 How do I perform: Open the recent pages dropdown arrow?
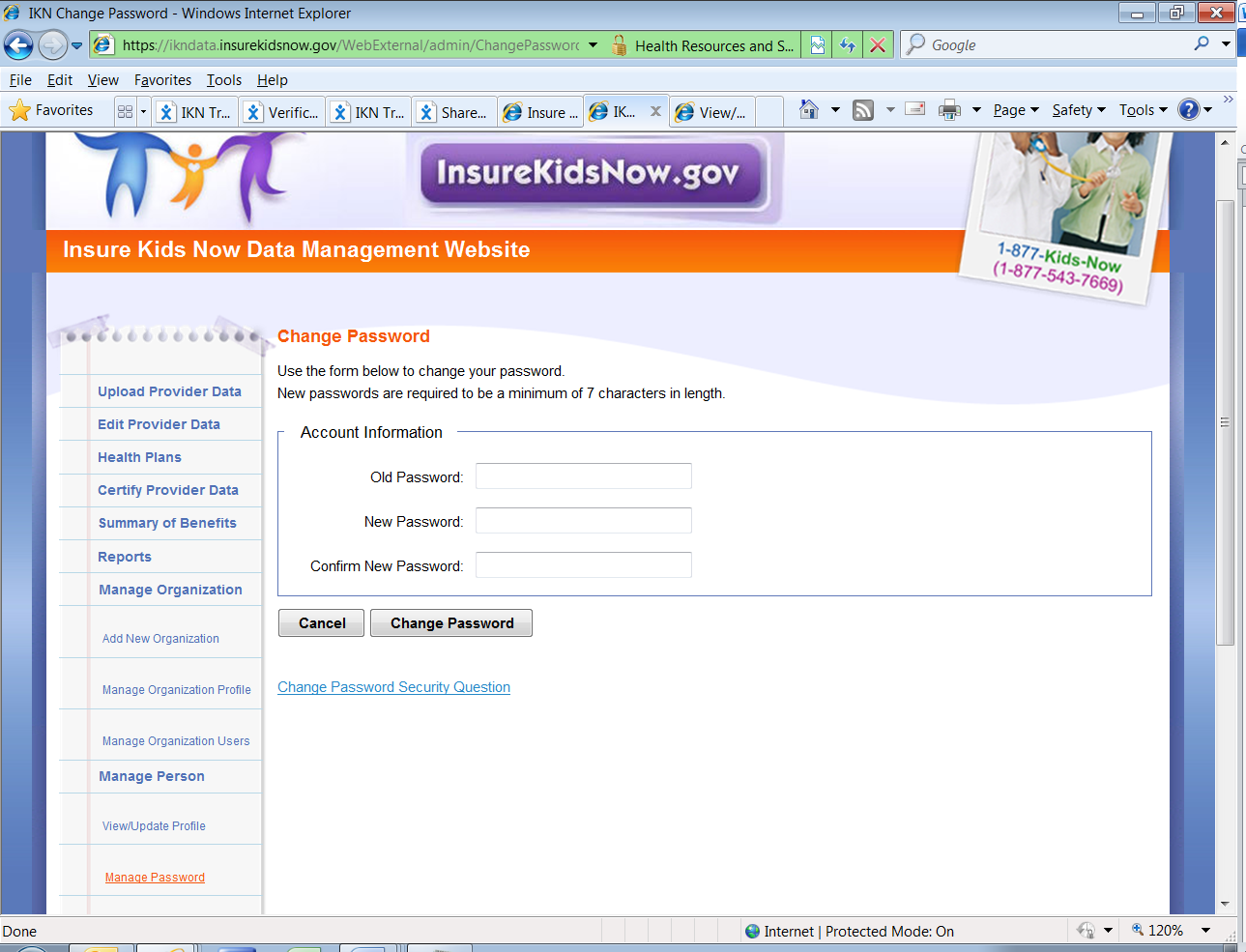[x=77, y=45]
